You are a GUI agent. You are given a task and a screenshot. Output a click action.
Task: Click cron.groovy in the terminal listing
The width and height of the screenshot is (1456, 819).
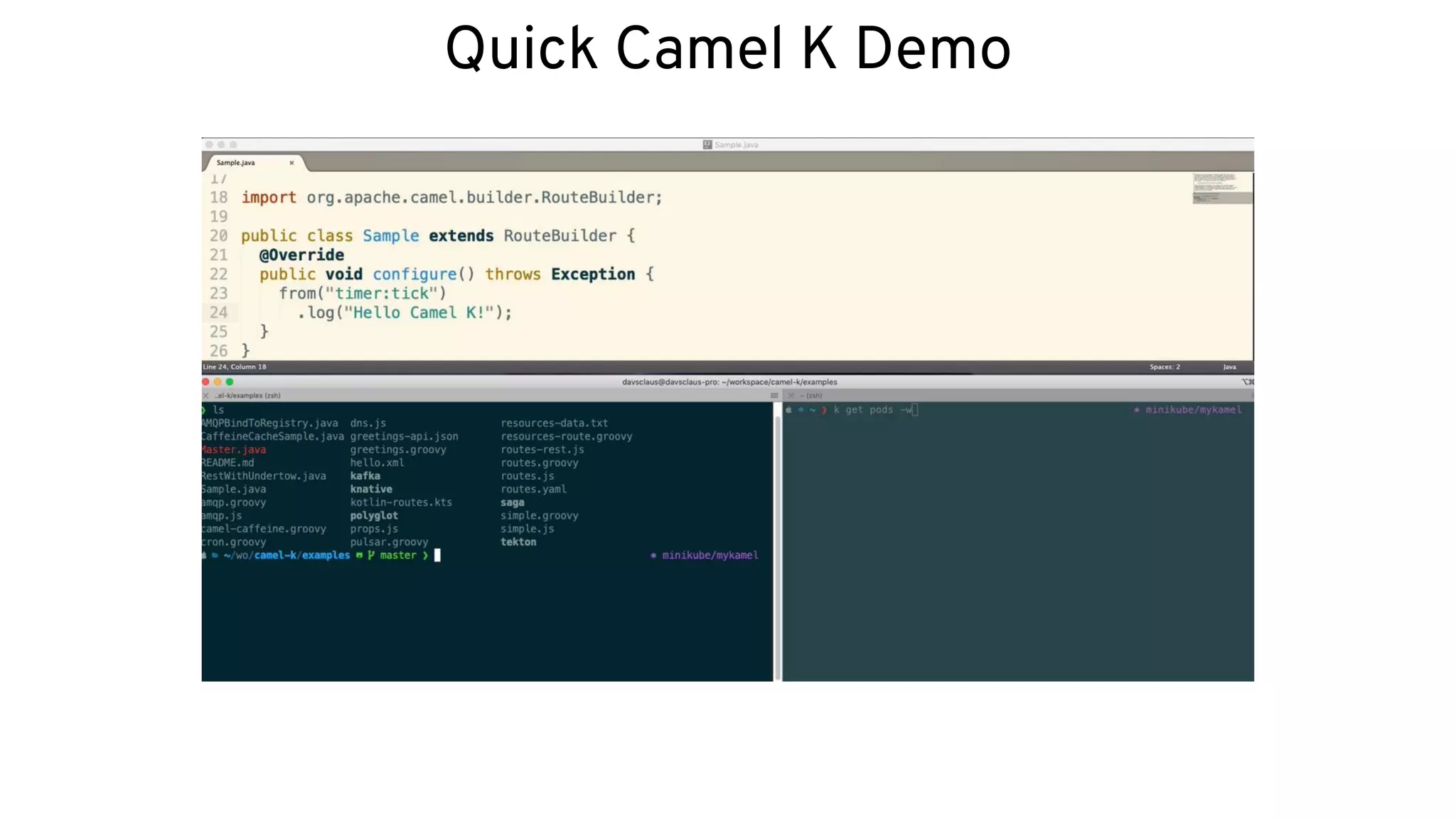(234, 542)
